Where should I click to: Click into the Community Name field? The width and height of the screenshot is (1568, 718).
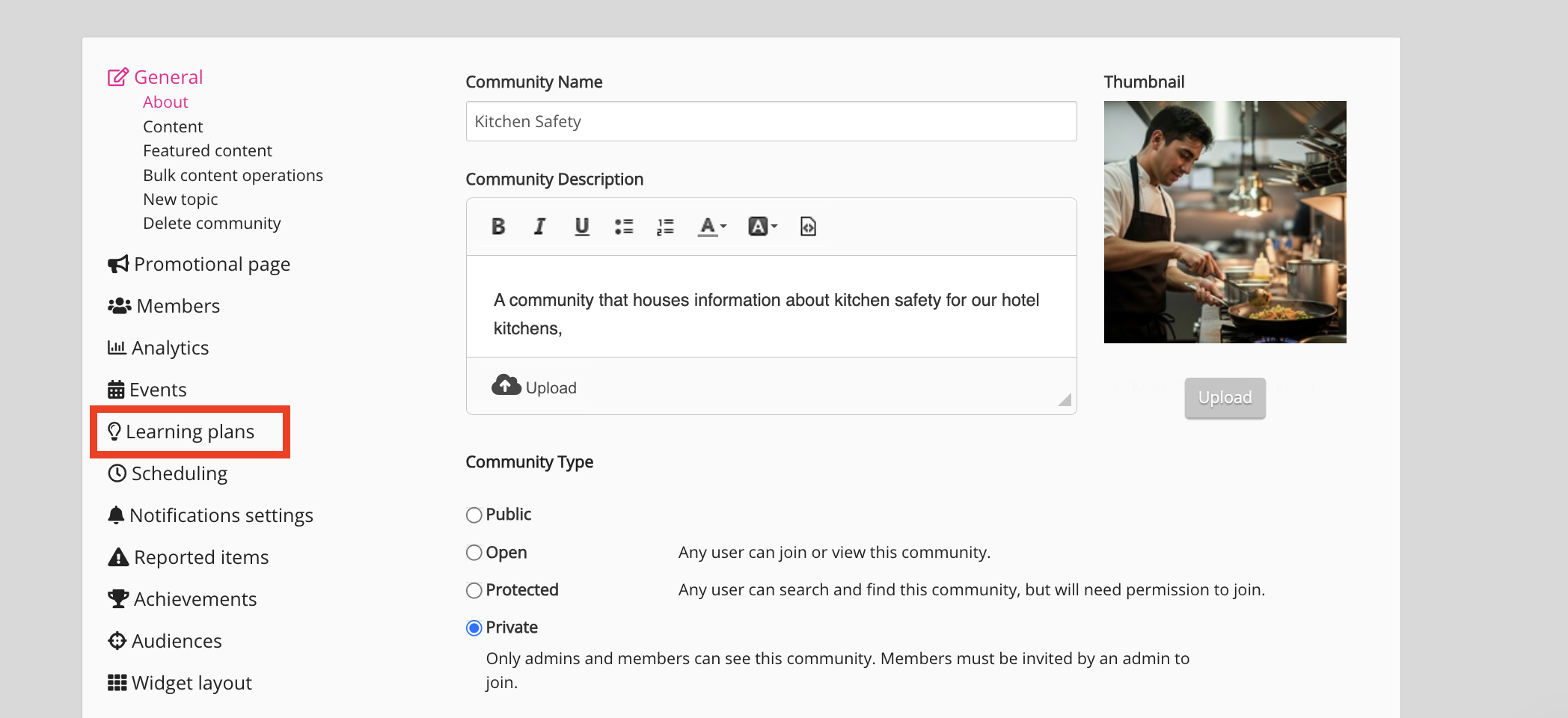771,121
